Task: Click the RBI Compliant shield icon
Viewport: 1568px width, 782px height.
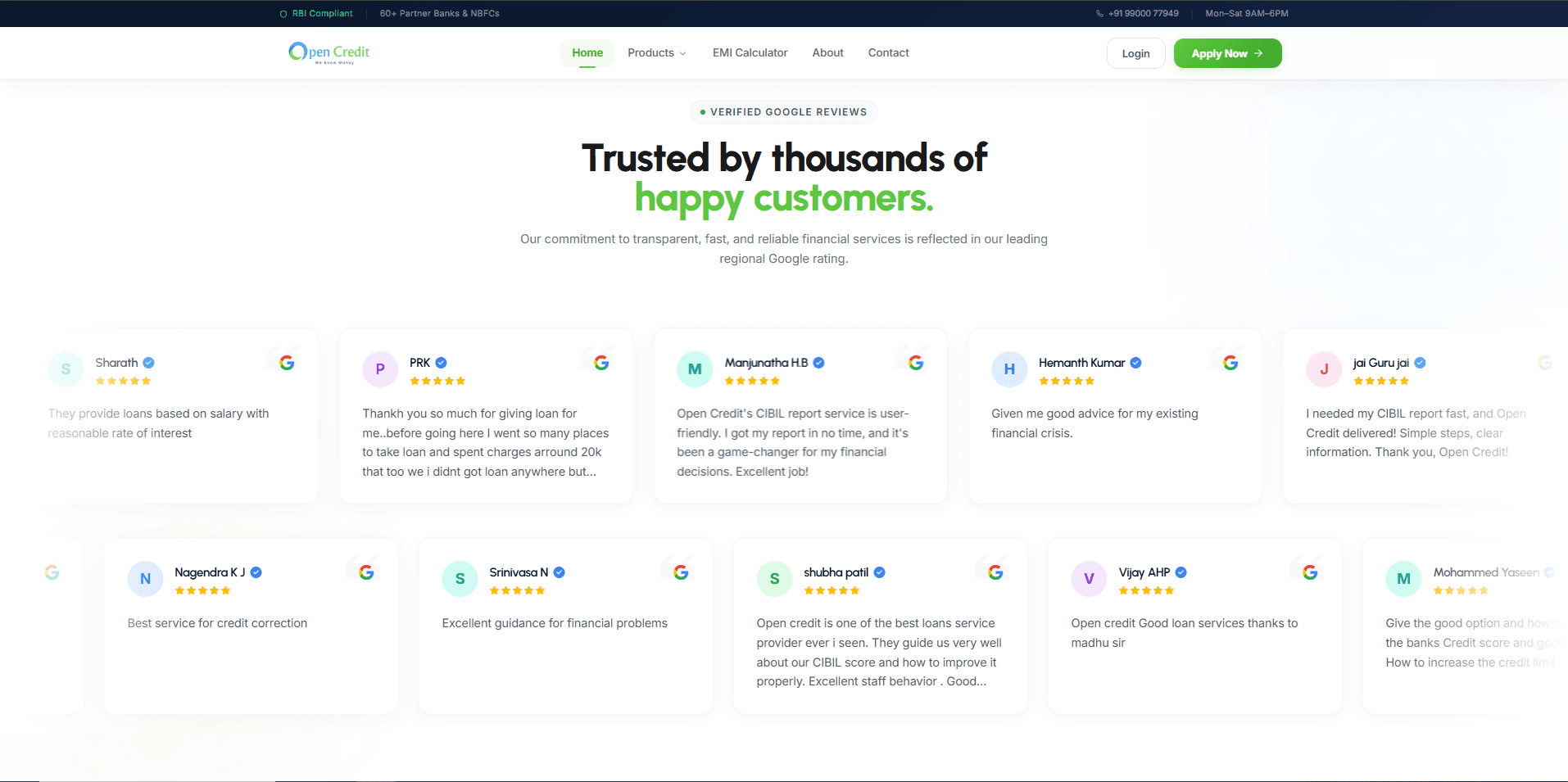Action: (x=283, y=14)
